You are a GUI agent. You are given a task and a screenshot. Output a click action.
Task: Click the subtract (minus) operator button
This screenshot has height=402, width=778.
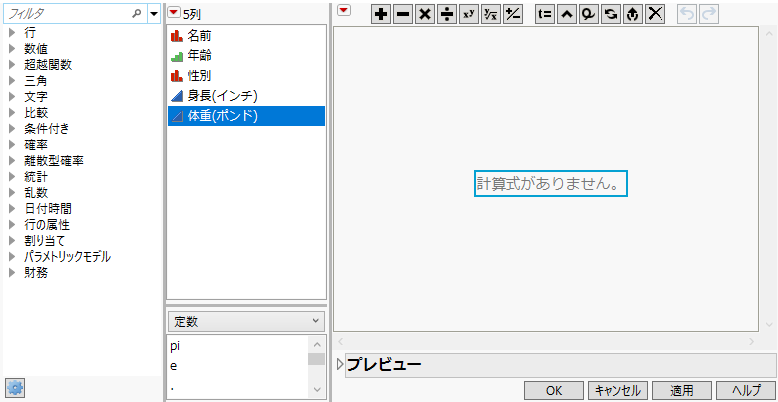(x=403, y=15)
